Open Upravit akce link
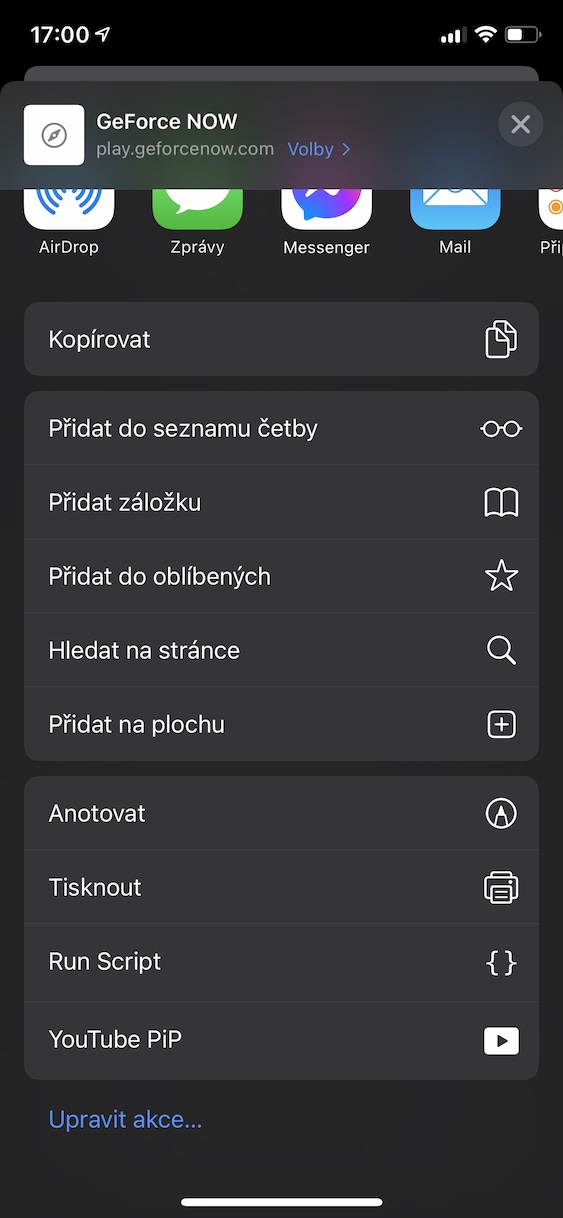This screenshot has height=1218, width=563. [125, 1119]
